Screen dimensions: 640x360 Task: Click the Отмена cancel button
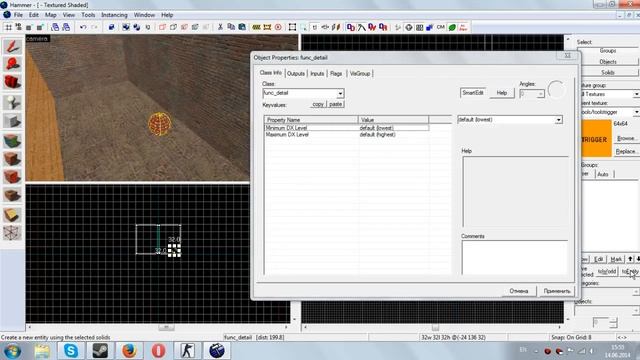pyautogui.click(x=519, y=291)
